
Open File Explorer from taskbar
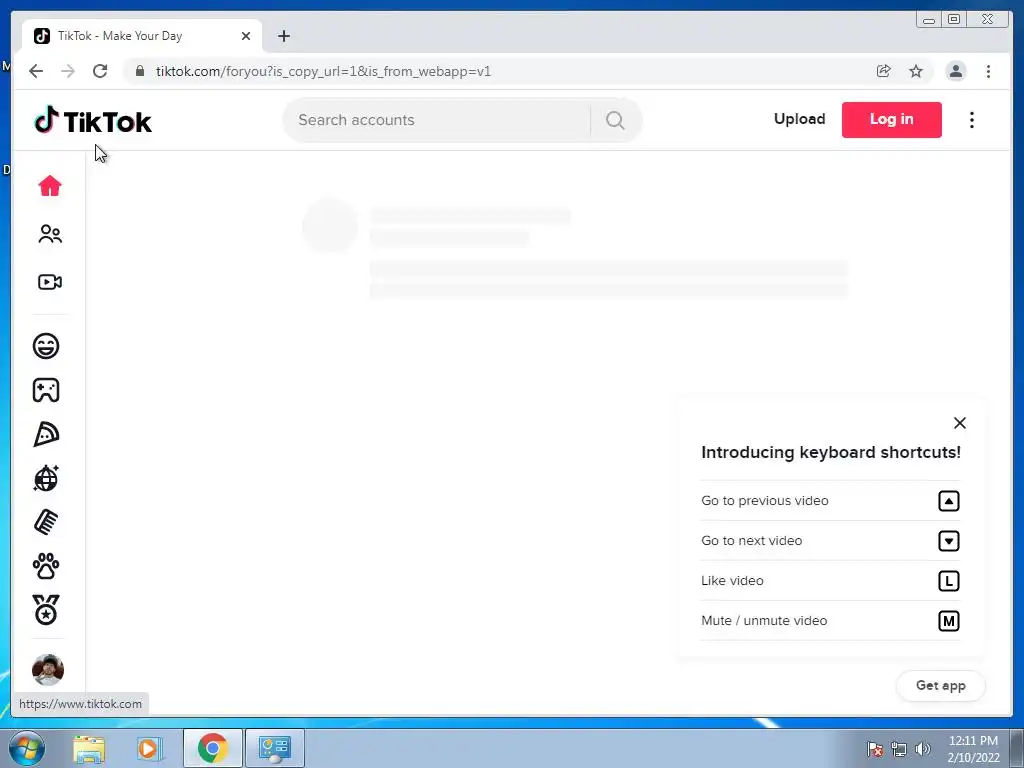click(88, 748)
